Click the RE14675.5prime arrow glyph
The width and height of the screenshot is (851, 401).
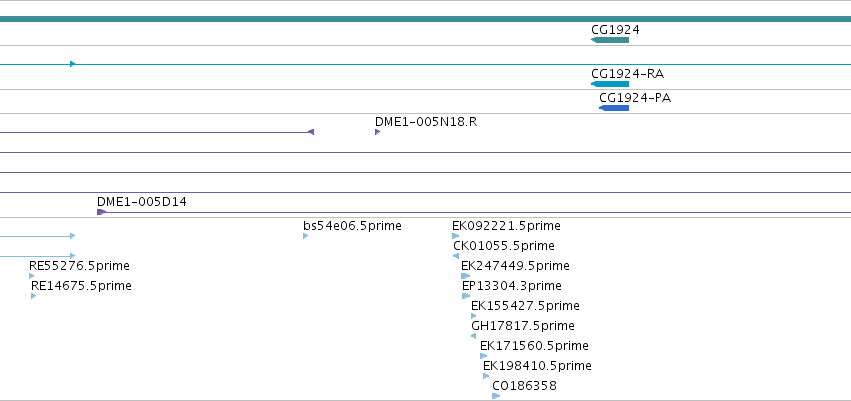pyautogui.click(x=34, y=296)
